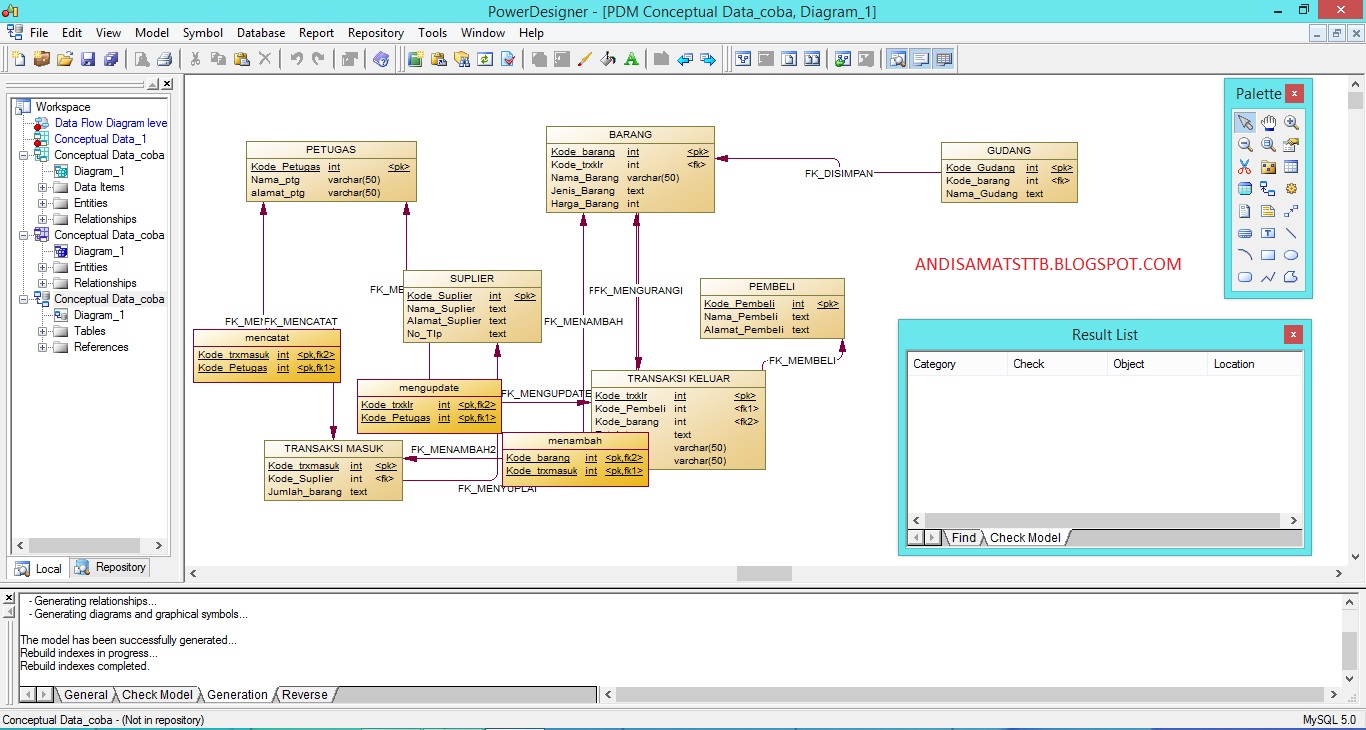Screen dimensions: 1366x730
Task: Toggle the Browser view toolbar button
Action: pos(897,59)
